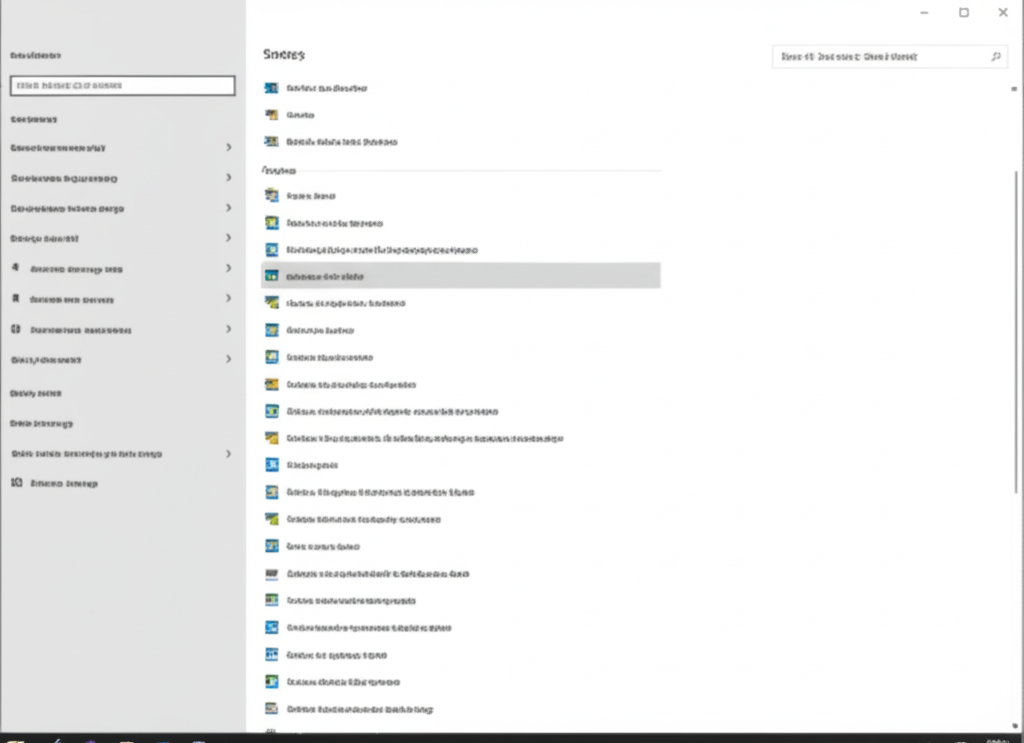Click the magnifier icon in the search box
Image resolution: width=1024 pixels, height=743 pixels.
pos(995,57)
